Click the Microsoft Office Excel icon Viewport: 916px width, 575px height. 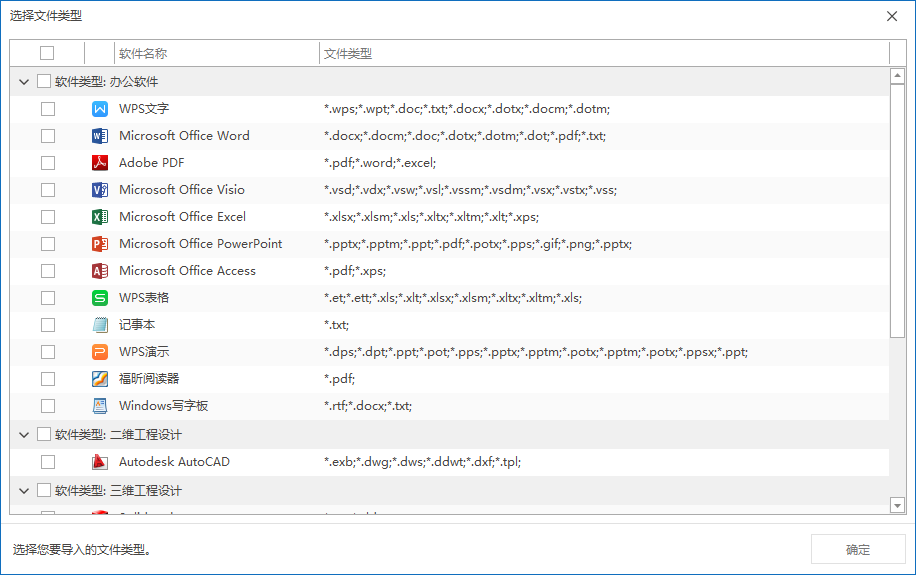[100, 217]
